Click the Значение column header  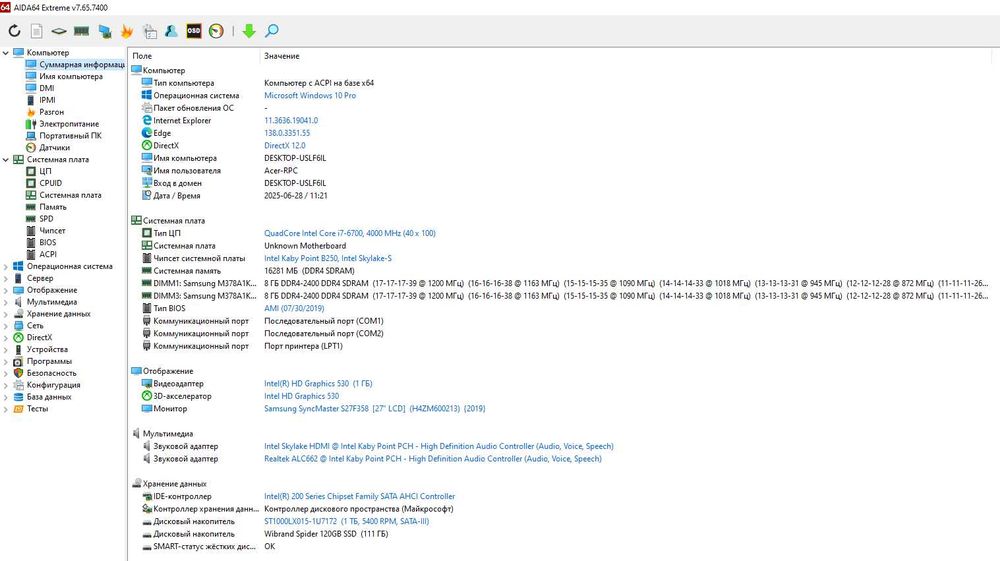281,56
